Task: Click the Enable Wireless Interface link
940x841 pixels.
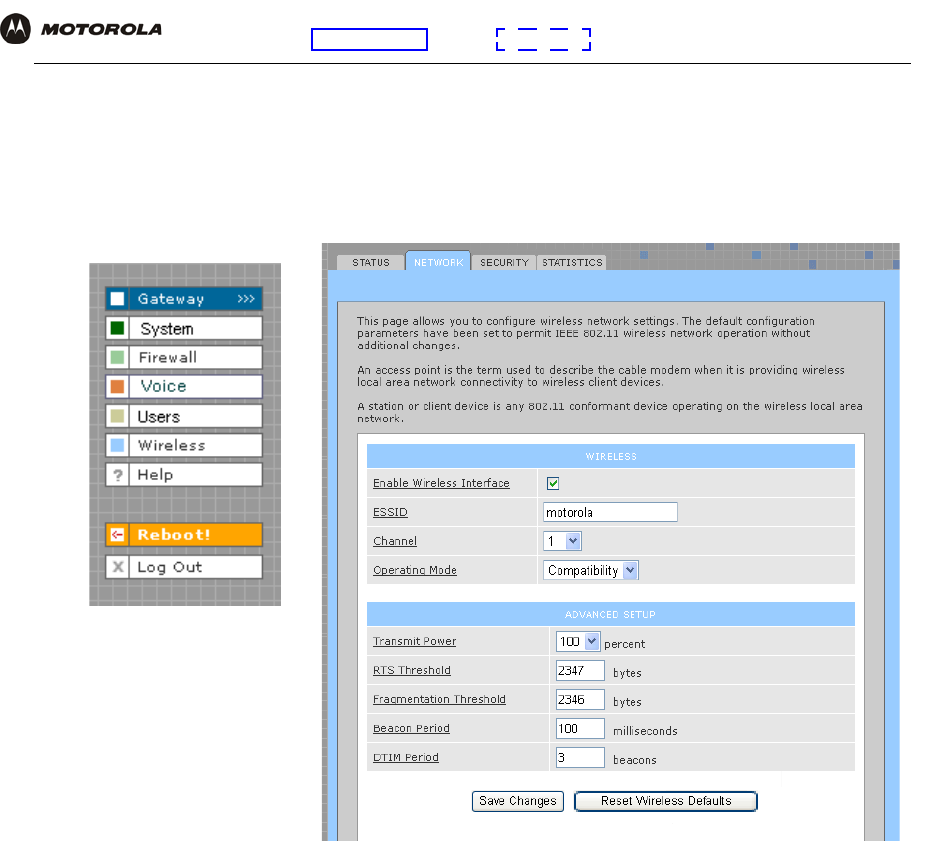Action: coord(441,483)
